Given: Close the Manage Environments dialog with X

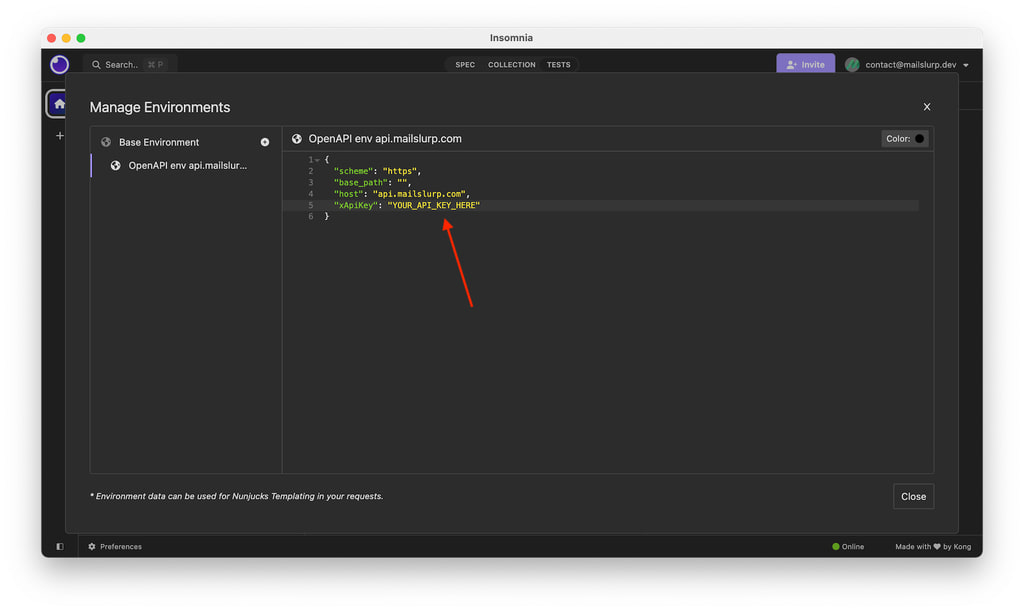Looking at the screenshot, I should (x=927, y=107).
